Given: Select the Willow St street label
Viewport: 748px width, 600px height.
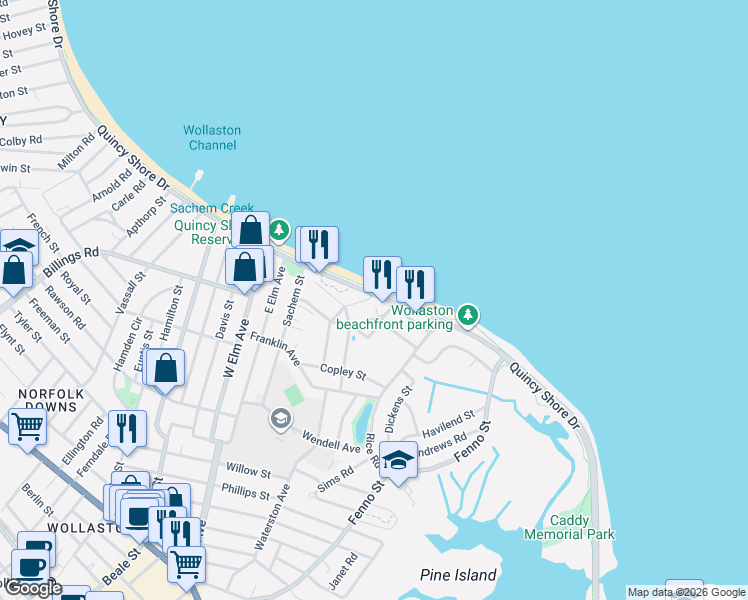Looking at the screenshot, I should pyautogui.click(x=248, y=470).
